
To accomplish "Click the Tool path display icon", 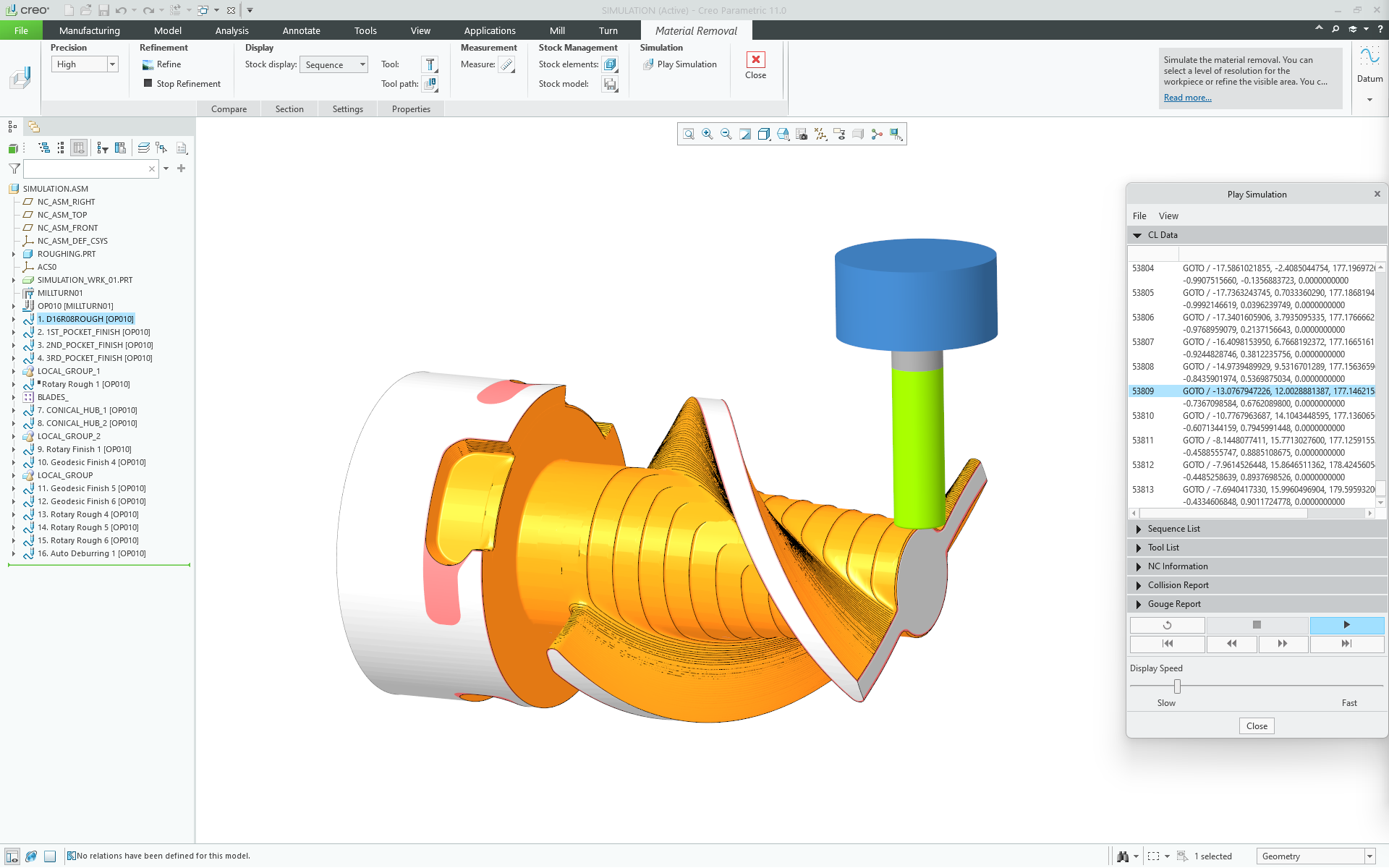I will tap(430, 84).
